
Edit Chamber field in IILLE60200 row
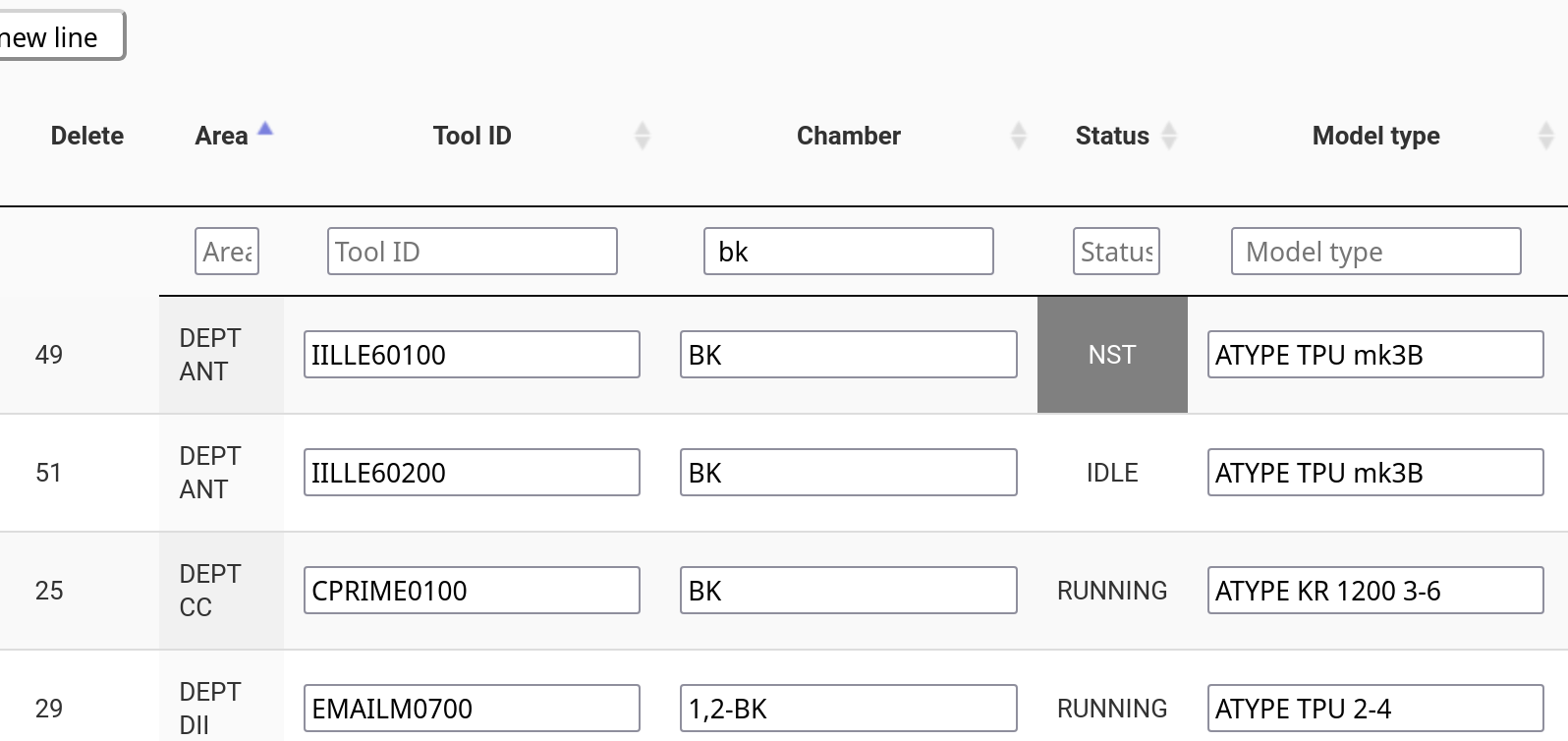click(849, 473)
